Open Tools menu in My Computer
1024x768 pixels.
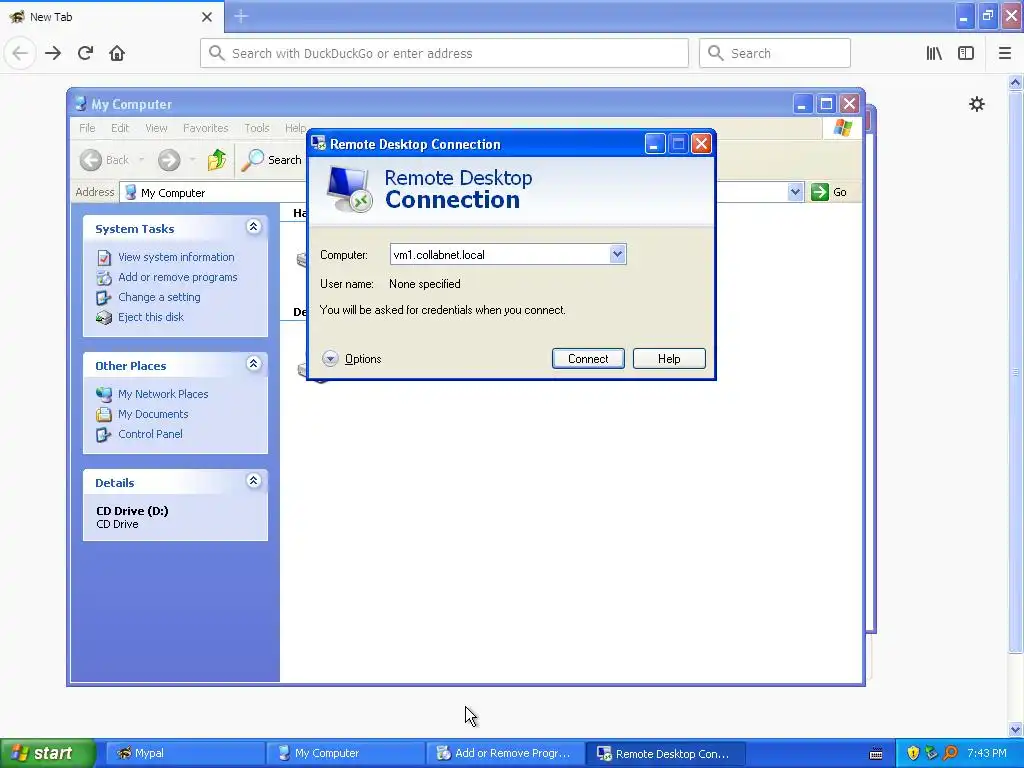coord(257,128)
